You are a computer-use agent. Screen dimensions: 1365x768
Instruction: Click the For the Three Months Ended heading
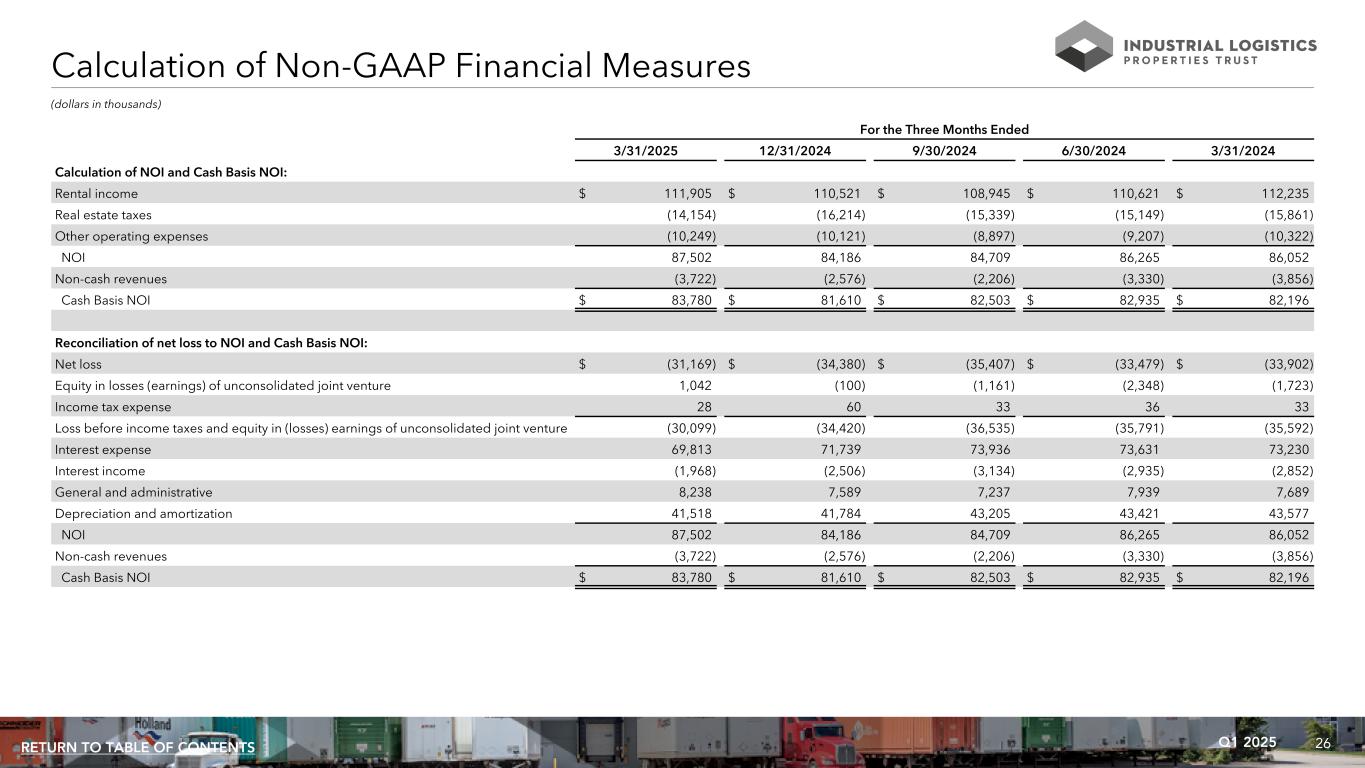tap(945, 129)
